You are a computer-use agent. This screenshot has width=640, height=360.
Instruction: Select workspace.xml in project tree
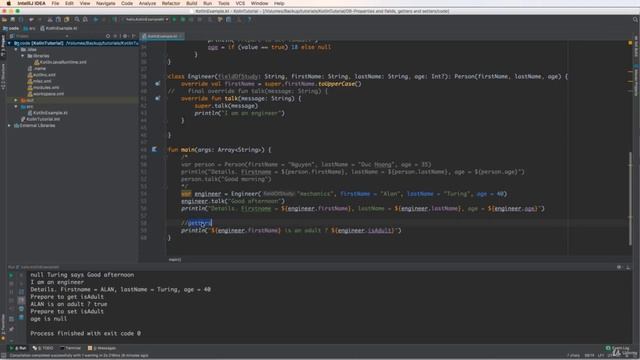click(45, 94)
